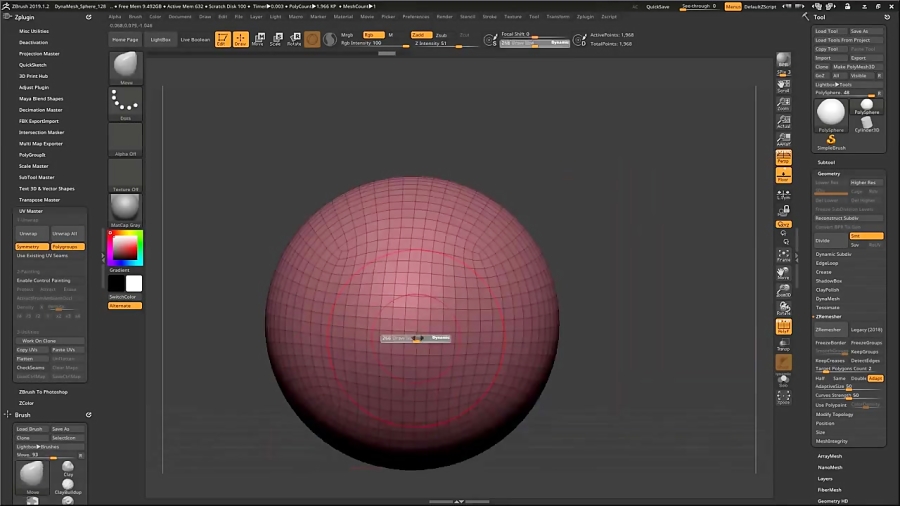Open the Dots stroke selector
This screenshot has width=900, height=506.
pyautogui.click(x=125, y=104)
